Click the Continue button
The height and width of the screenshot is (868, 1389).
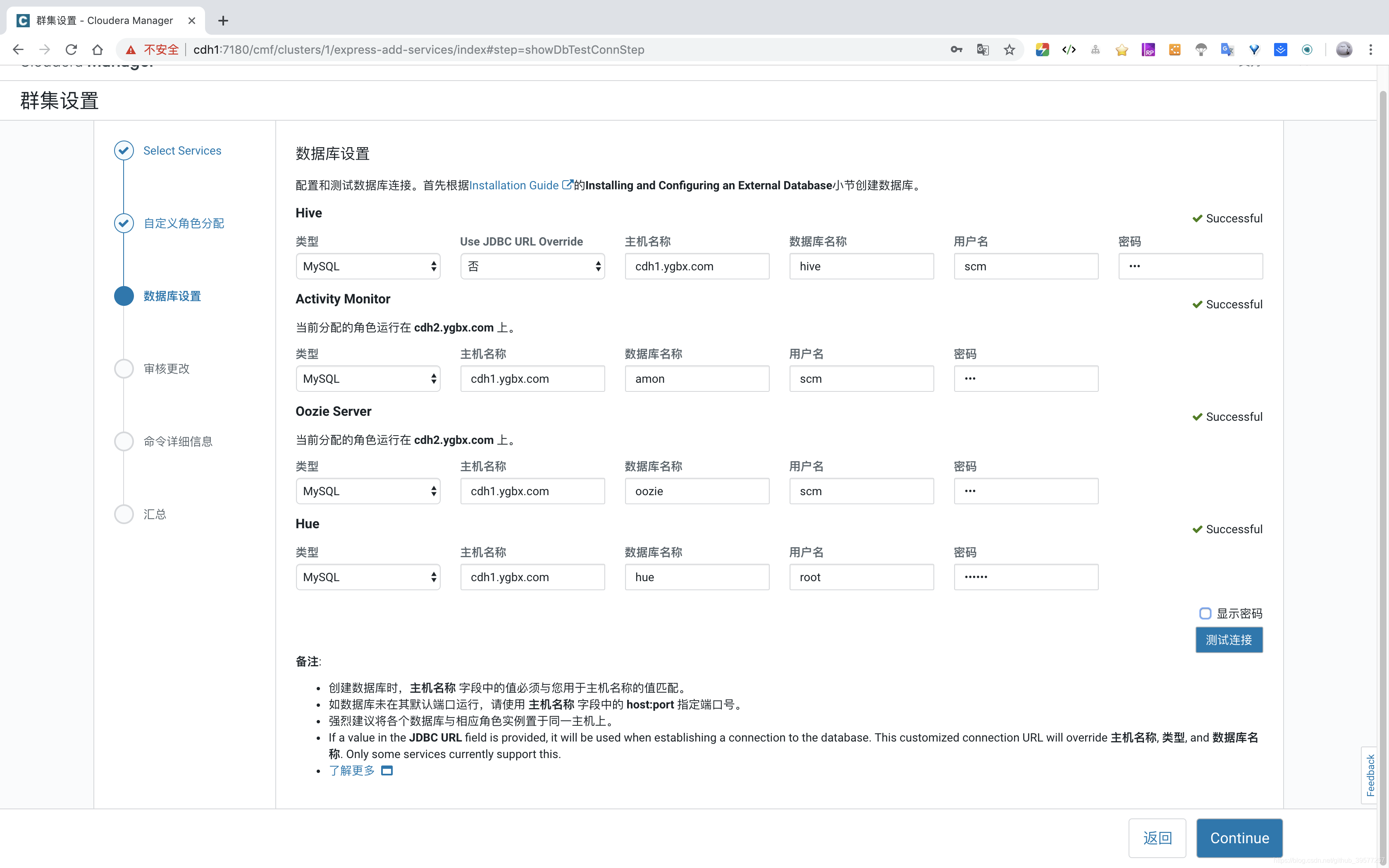tap(1239, 838)
